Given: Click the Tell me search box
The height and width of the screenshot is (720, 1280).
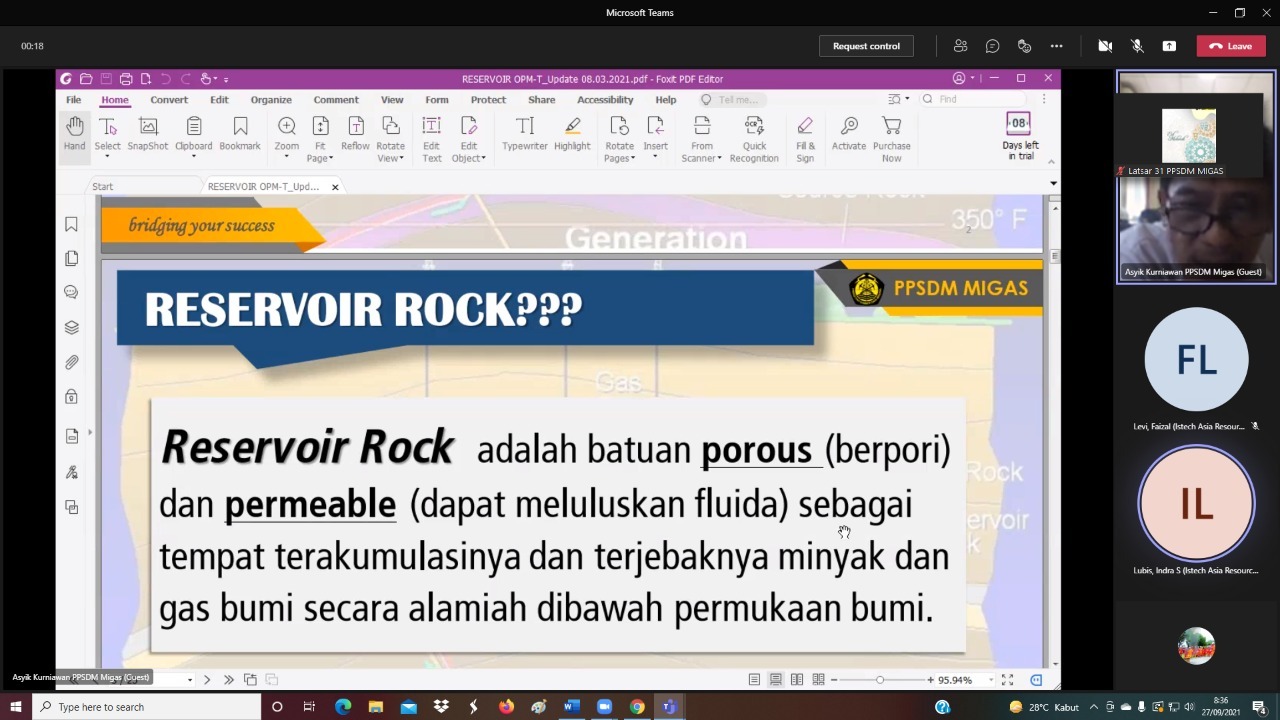Looking at the screenshot, I should 732,100.
